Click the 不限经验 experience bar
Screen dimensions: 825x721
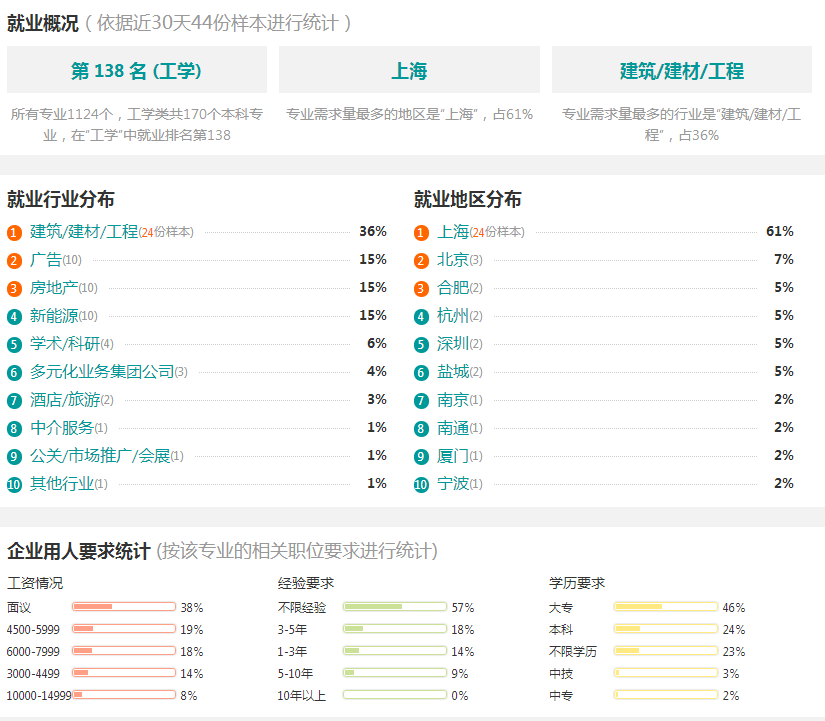[x=395, y=607]
